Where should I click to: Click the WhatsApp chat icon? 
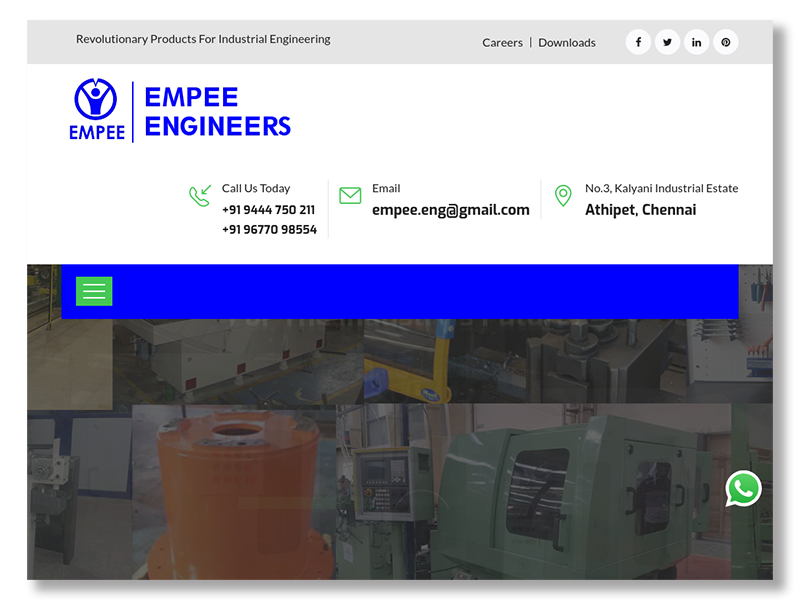click(x=743, y=489)
